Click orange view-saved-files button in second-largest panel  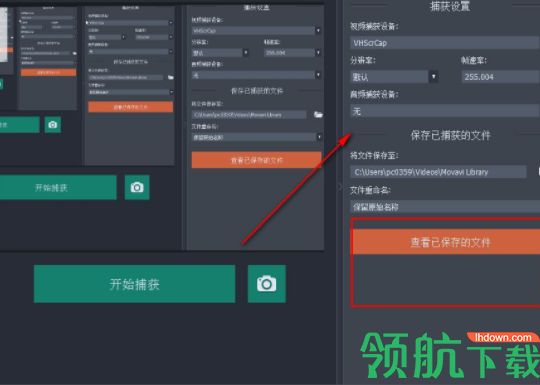pos(257,160)
